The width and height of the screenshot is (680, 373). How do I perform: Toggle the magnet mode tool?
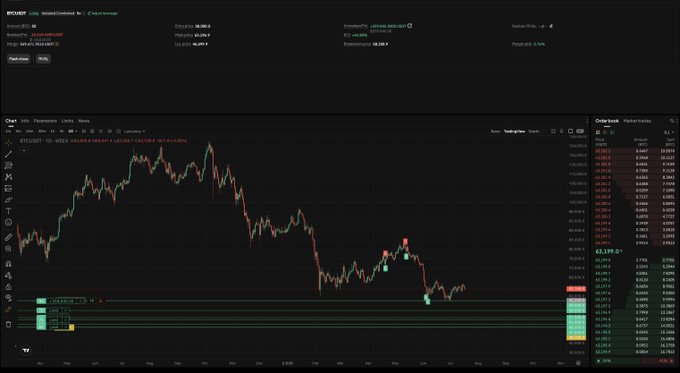(8, 264)
